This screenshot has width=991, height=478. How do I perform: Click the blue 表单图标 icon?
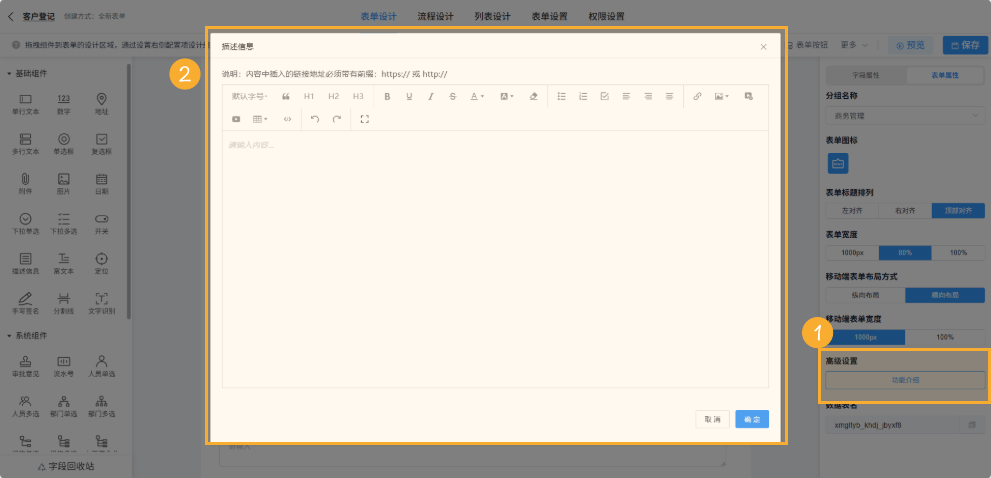(x=838, y=163)
